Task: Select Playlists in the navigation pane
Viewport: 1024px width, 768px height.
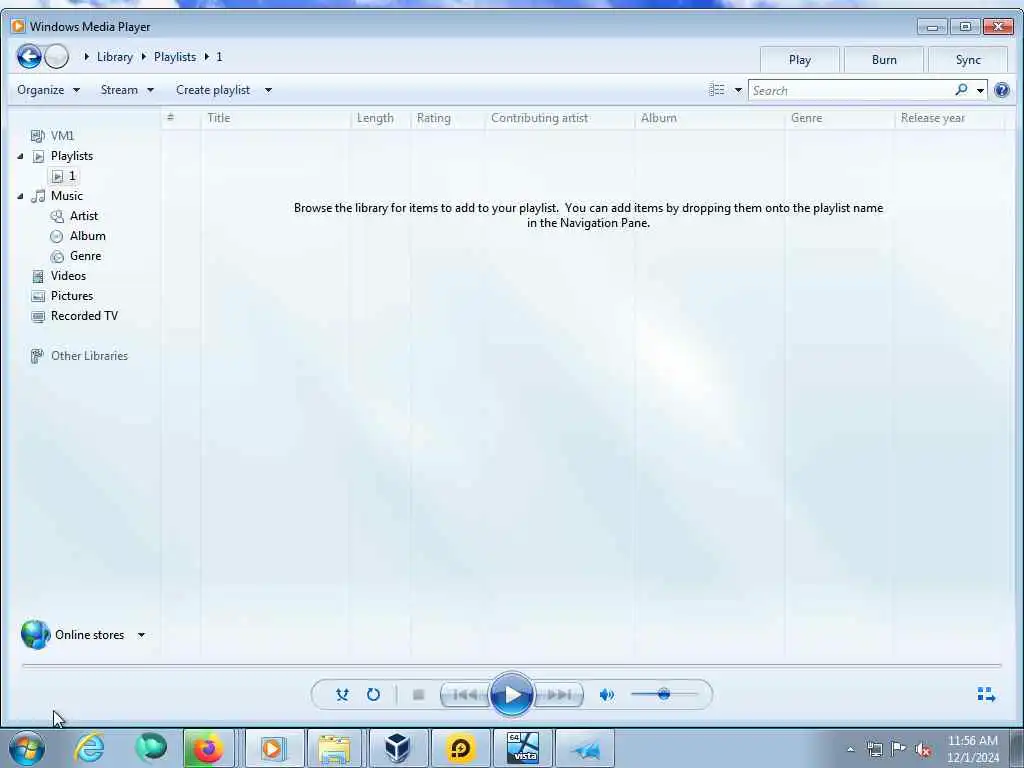Action: pos(72,156)
